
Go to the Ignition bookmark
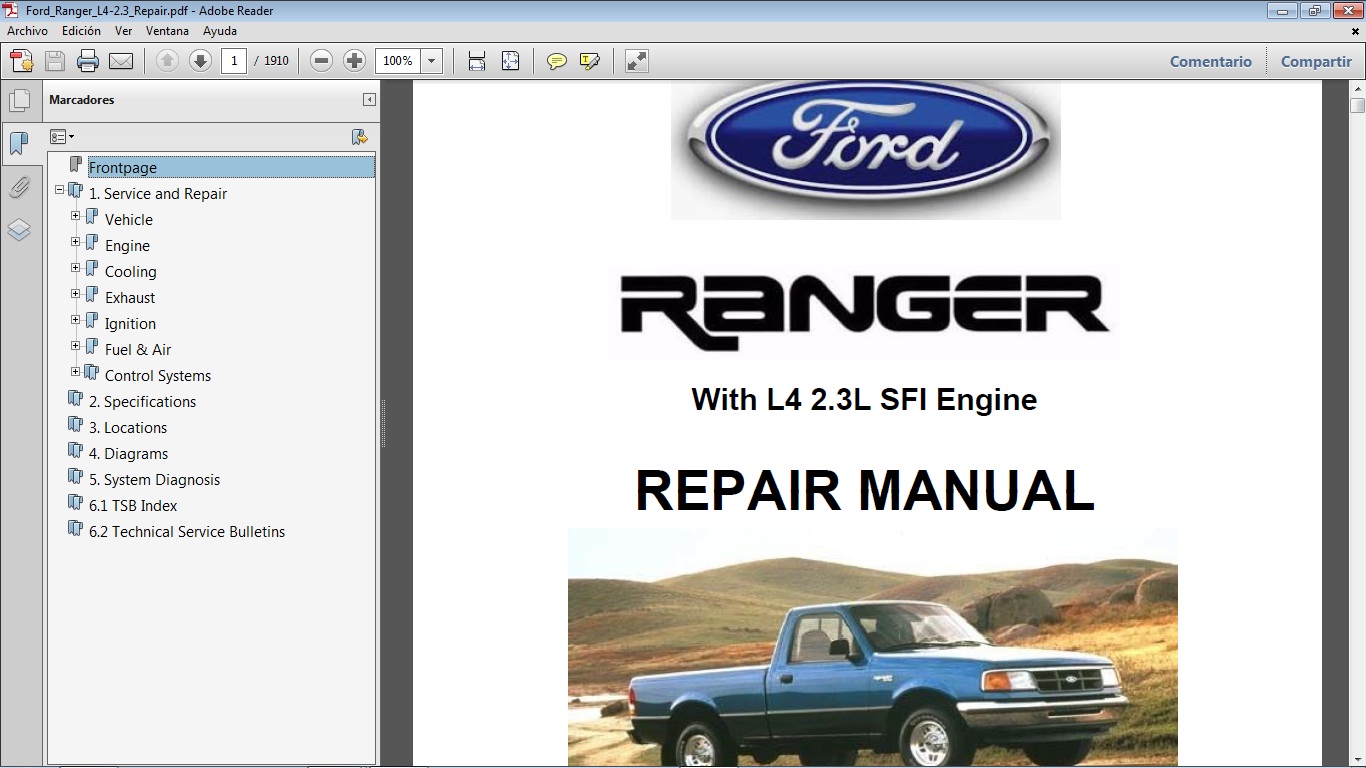click(130, 324)
